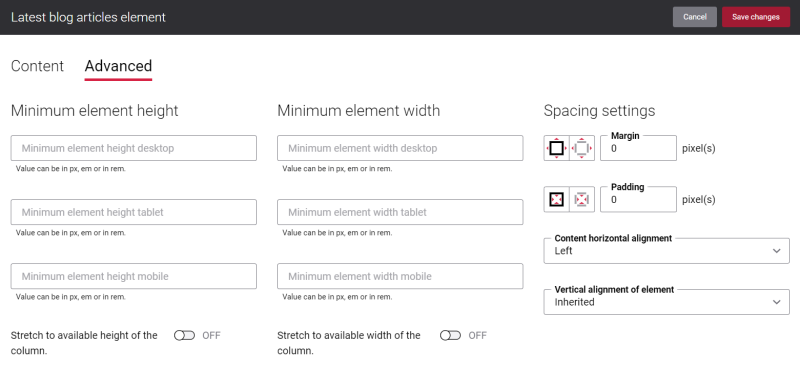Select the individual-sides margin icon
The width and height of the screenshot is (800, 365).
pos(582,148)
